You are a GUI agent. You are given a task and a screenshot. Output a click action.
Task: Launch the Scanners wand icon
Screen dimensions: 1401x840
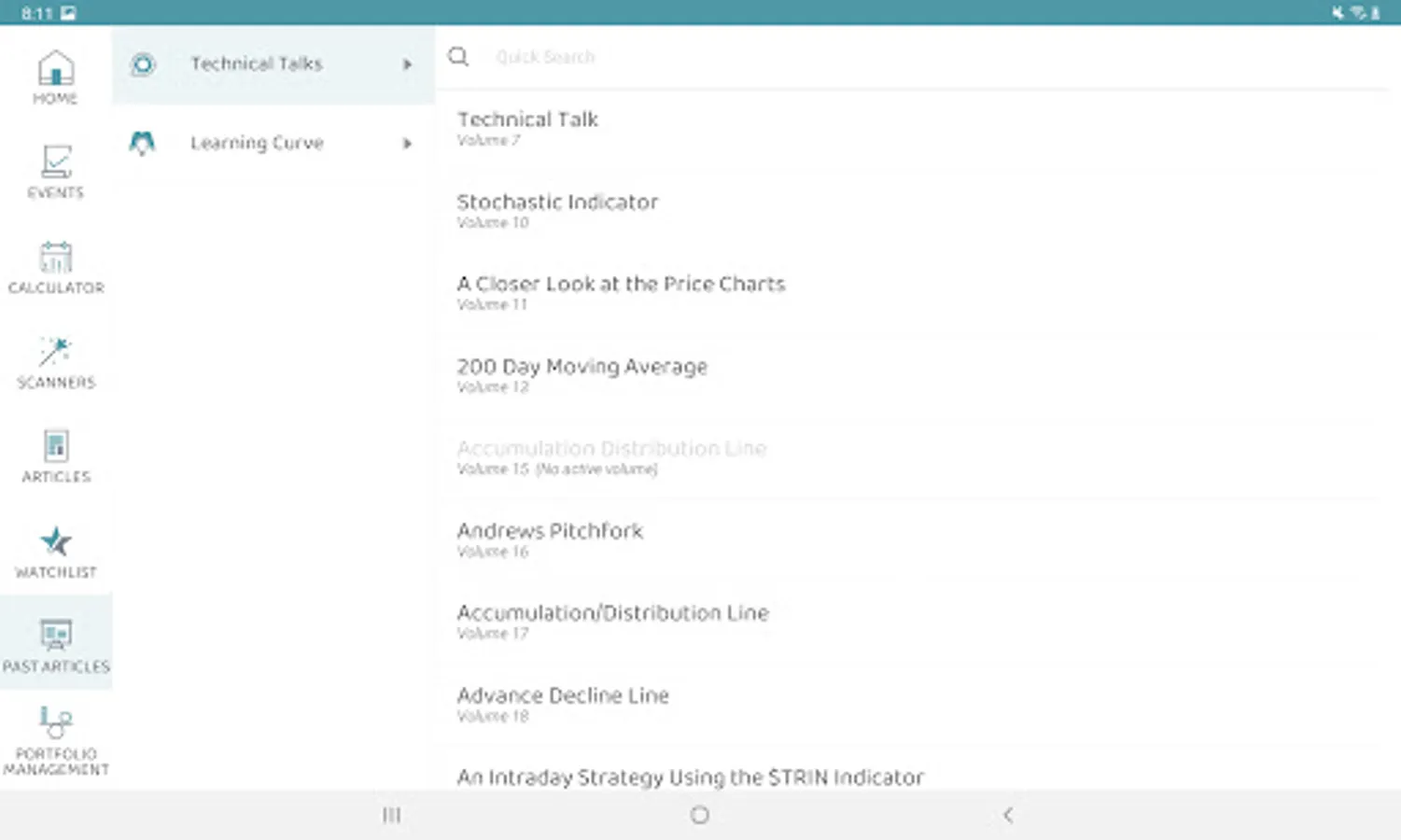pyautogui.click(x=55, y=353)
